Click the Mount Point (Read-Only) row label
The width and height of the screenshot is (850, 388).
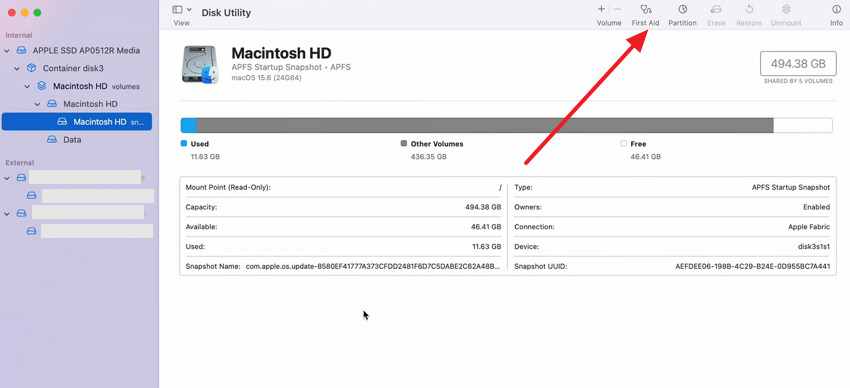[228, 187]
